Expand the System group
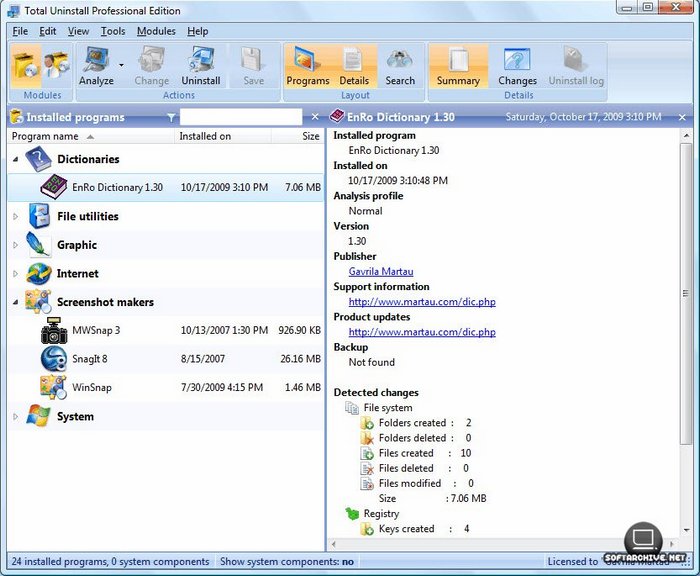700x576 pixels. [x=16, y=417]
